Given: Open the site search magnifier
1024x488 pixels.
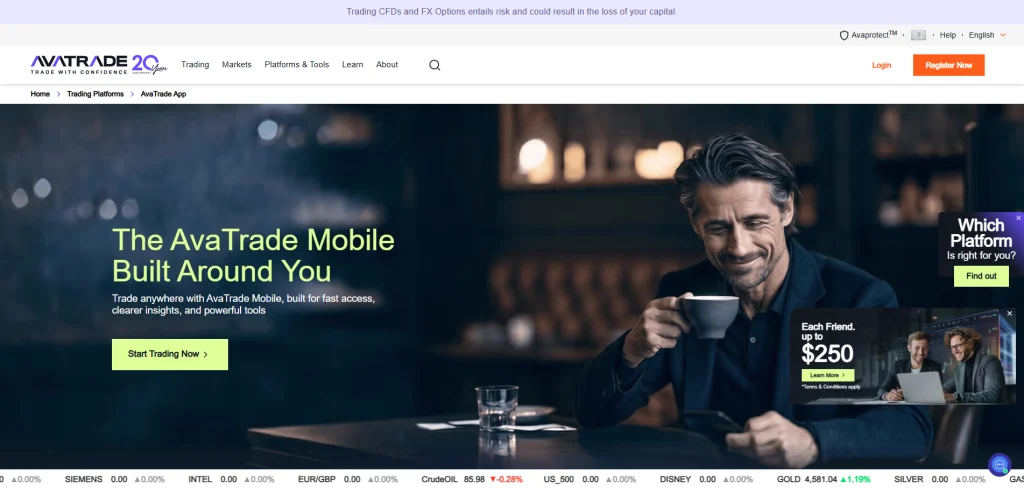Looking at the screenshot, I should [x=434, y=65].
